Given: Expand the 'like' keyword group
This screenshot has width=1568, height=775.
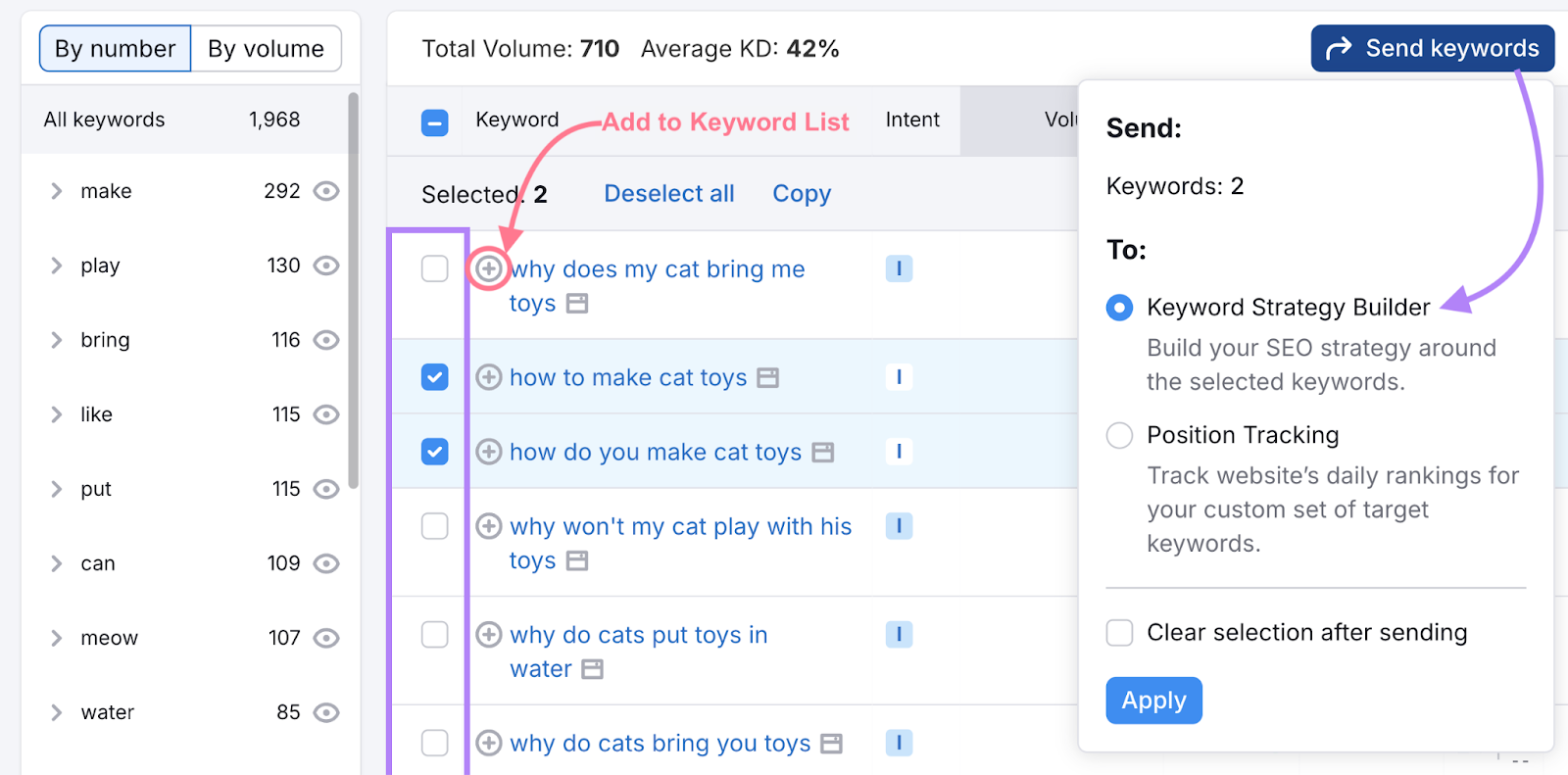Looking at the screenshot, I should [56, 414].
